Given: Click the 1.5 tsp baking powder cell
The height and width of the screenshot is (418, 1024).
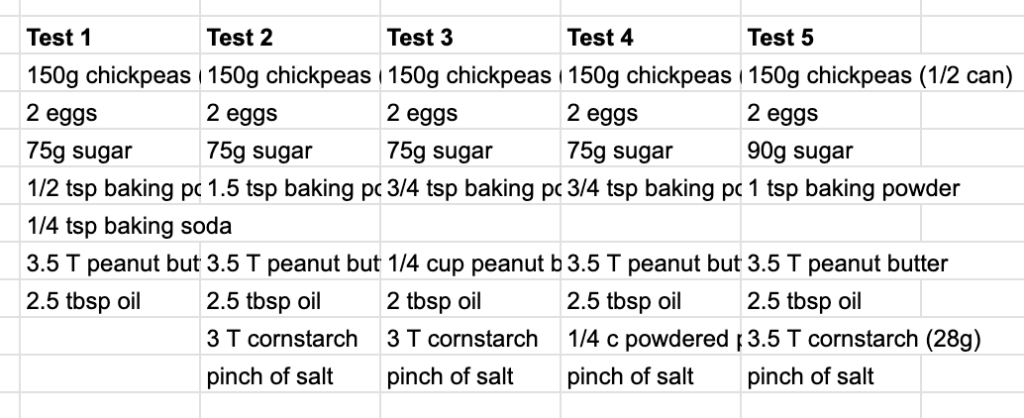Looking at the screenshot, I should tap(290, 189).
